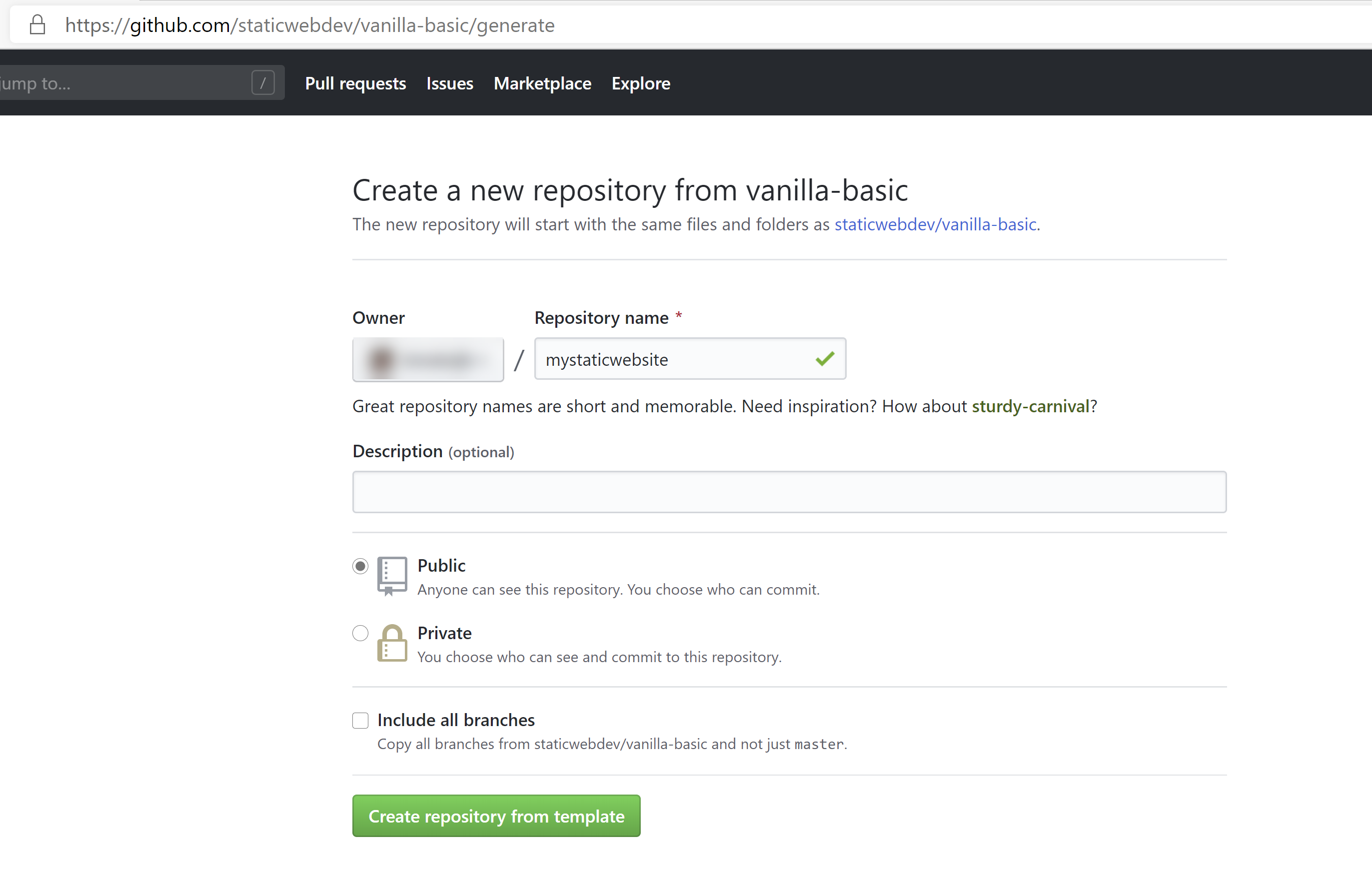Select the Private radio button

pyautogui.click(x=360, y=633)
